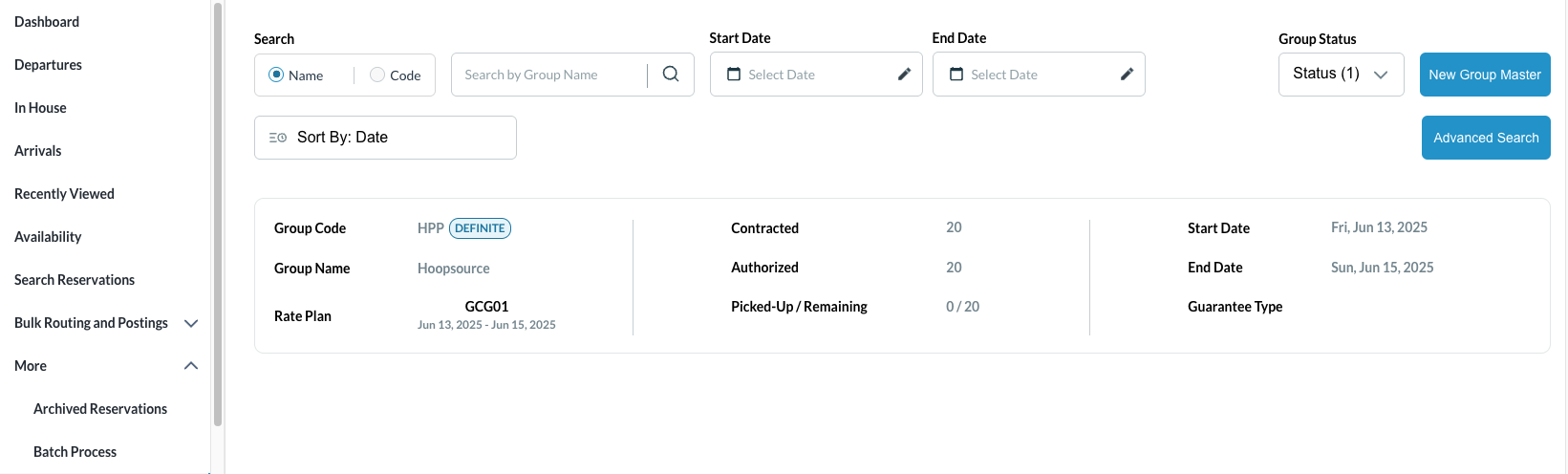The height and width of the screenshot is (474, 1568).
Task: Click End Date pencil edit icon
Action: (1127, 75)
